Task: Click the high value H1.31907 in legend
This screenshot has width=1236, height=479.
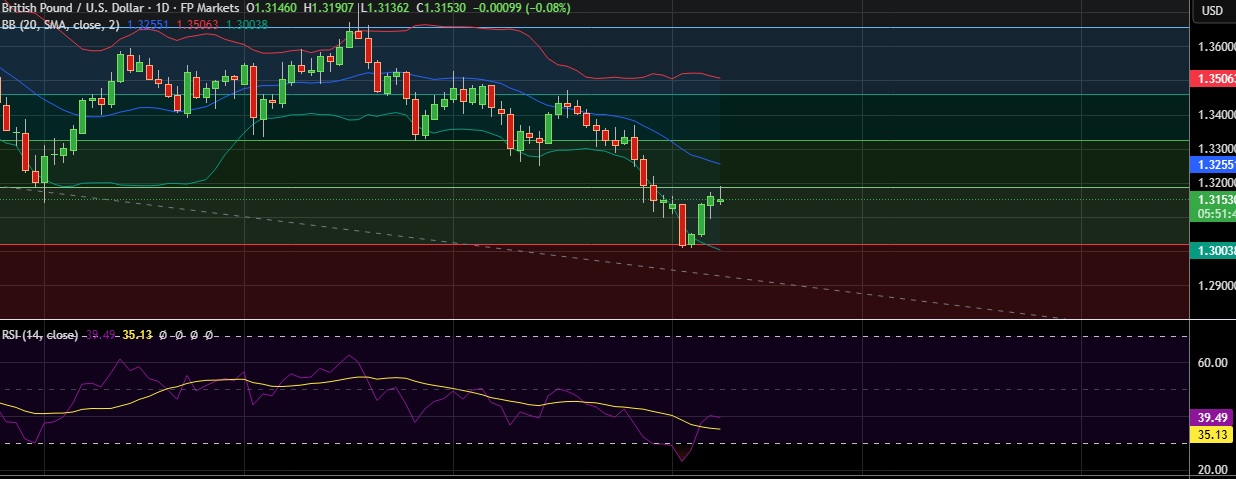Action: coord(329,9)
